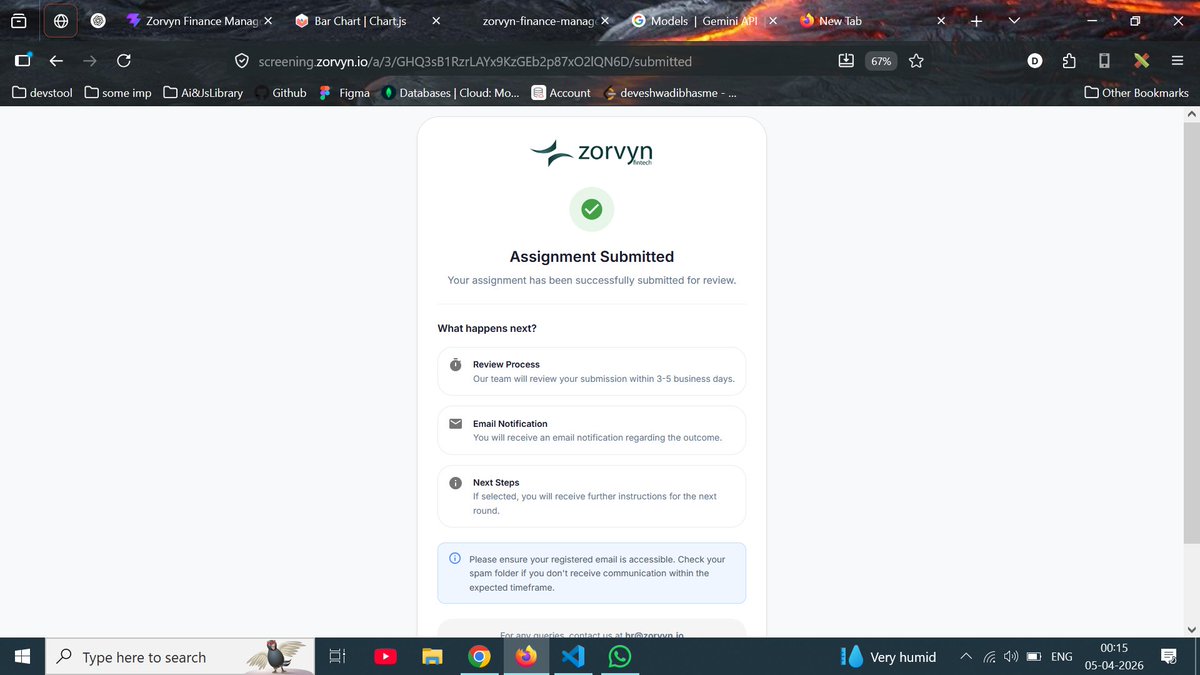Open the Github bookmark
The width and height of the screenshot is (1200, 675).
point(280,93)
